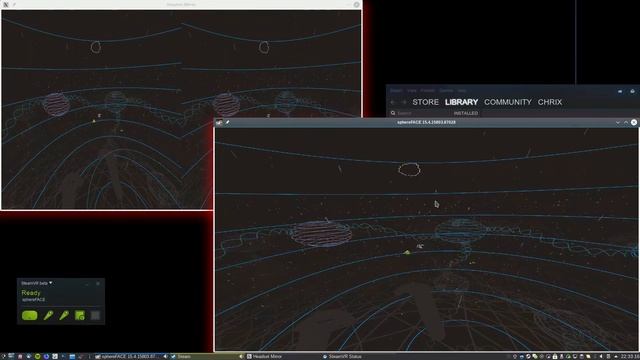Click the sphereFACE window menu icon in titlebar
The image size is (640, 360).
click(219, 122)
